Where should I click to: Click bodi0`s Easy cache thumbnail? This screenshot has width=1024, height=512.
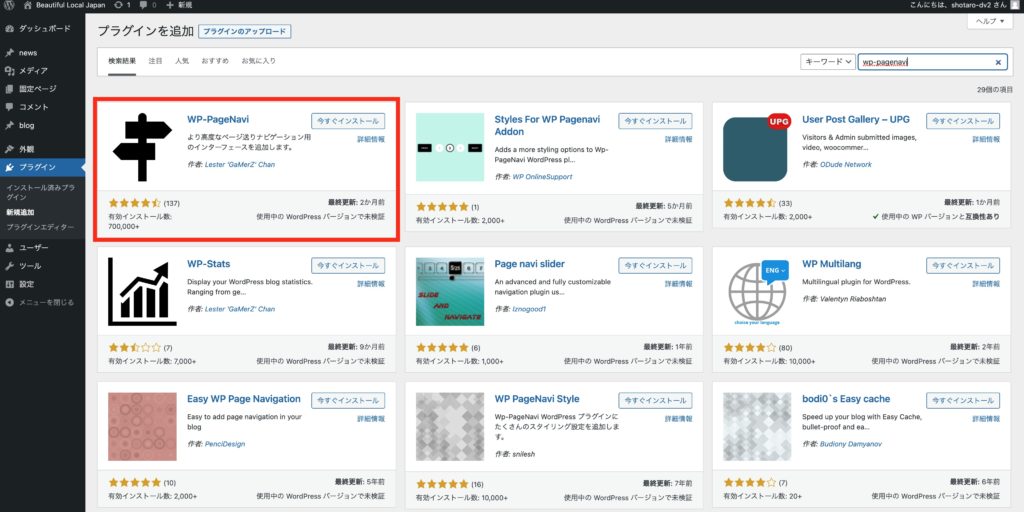(x=758, y=426)
